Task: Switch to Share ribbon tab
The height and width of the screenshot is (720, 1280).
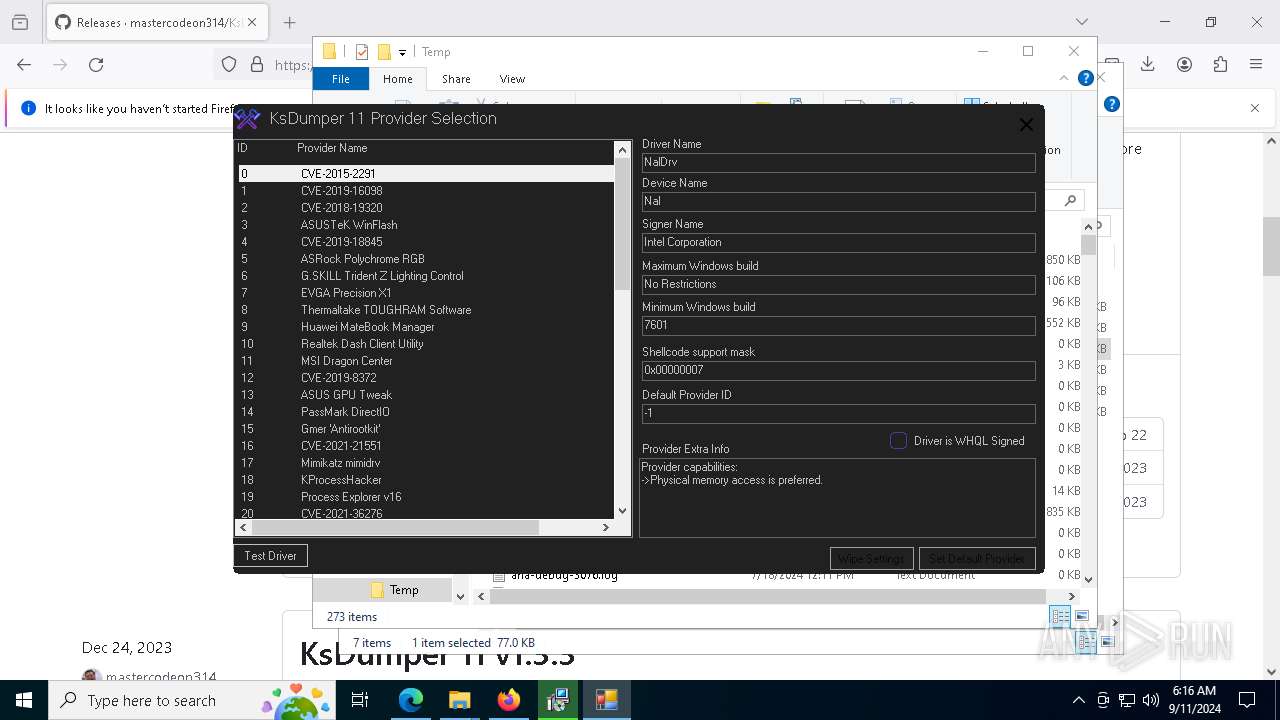Action: (x=456, y=79)
